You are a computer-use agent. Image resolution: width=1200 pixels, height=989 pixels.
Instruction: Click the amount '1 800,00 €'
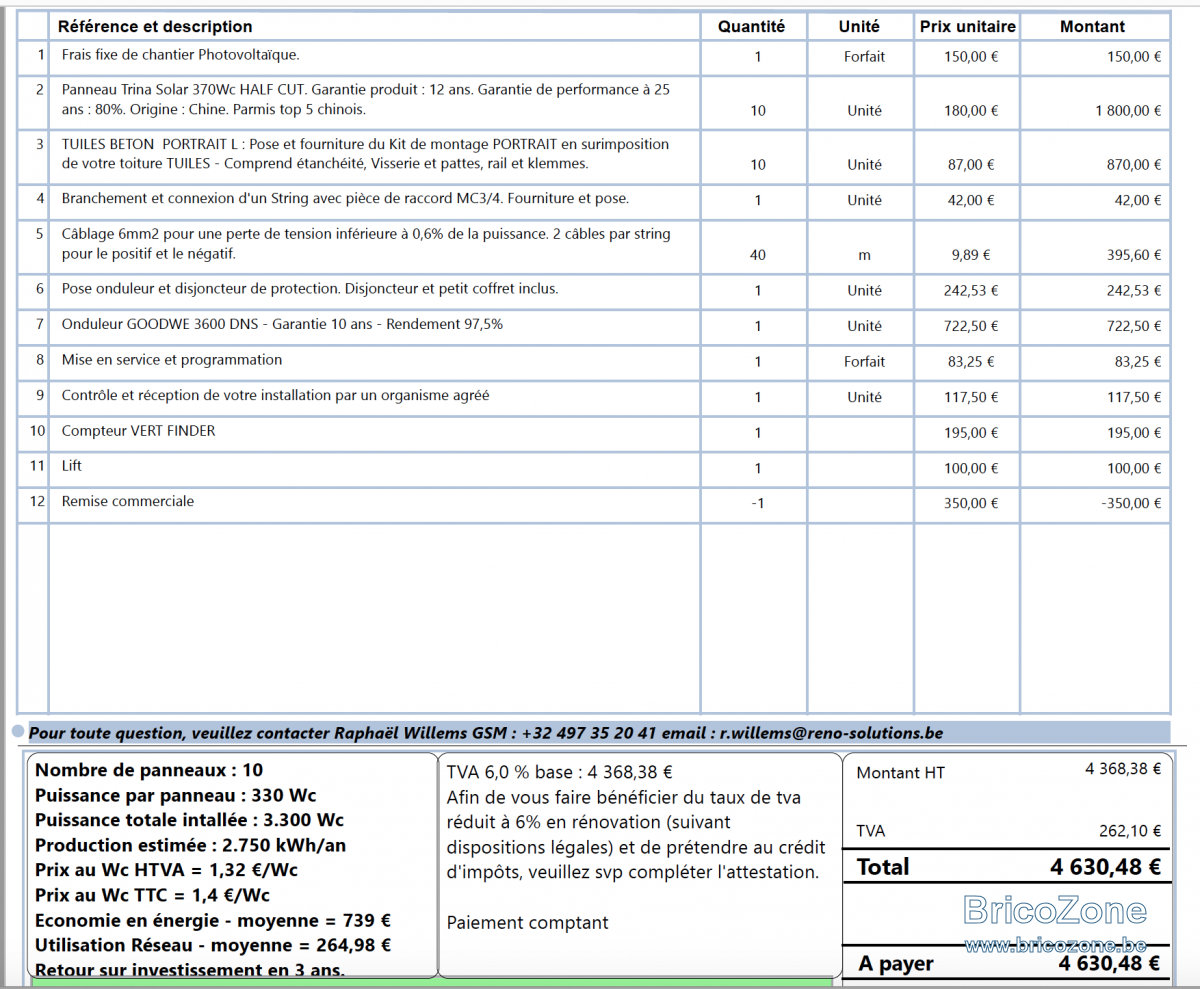coord(1128,111)
